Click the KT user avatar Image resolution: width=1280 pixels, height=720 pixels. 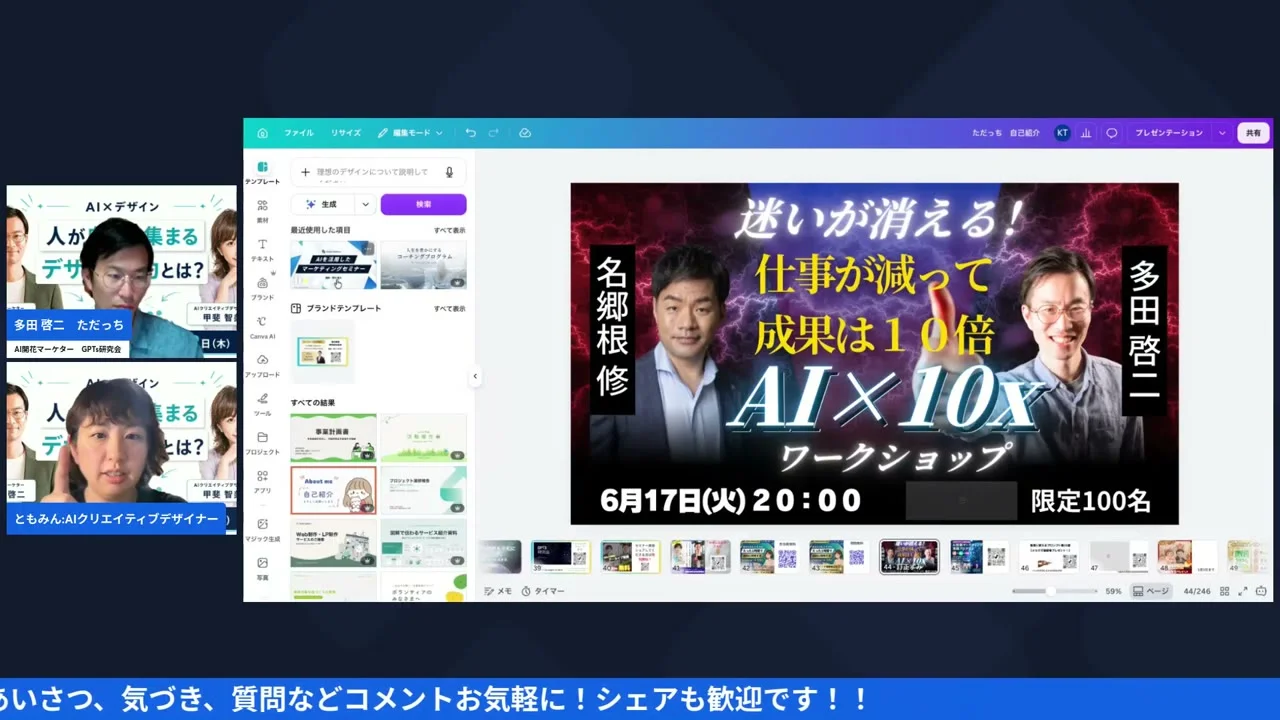[1062, 133]
